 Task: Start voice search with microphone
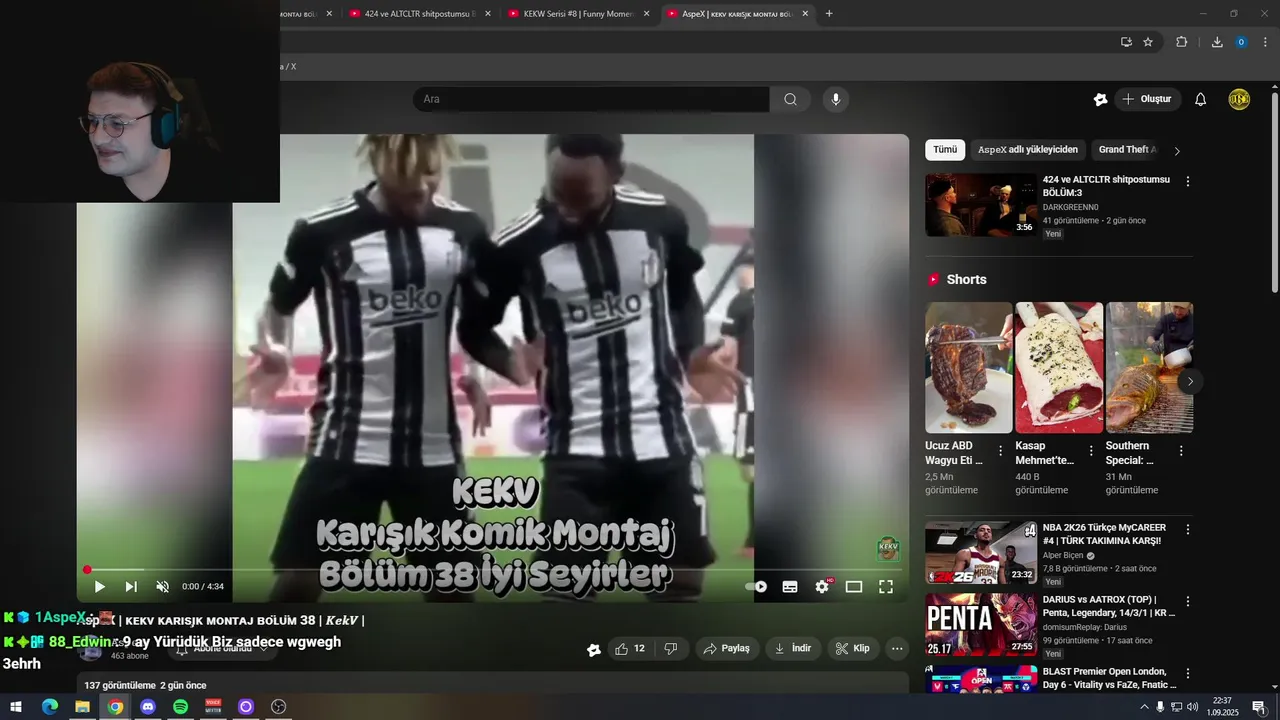coord(836,99)
